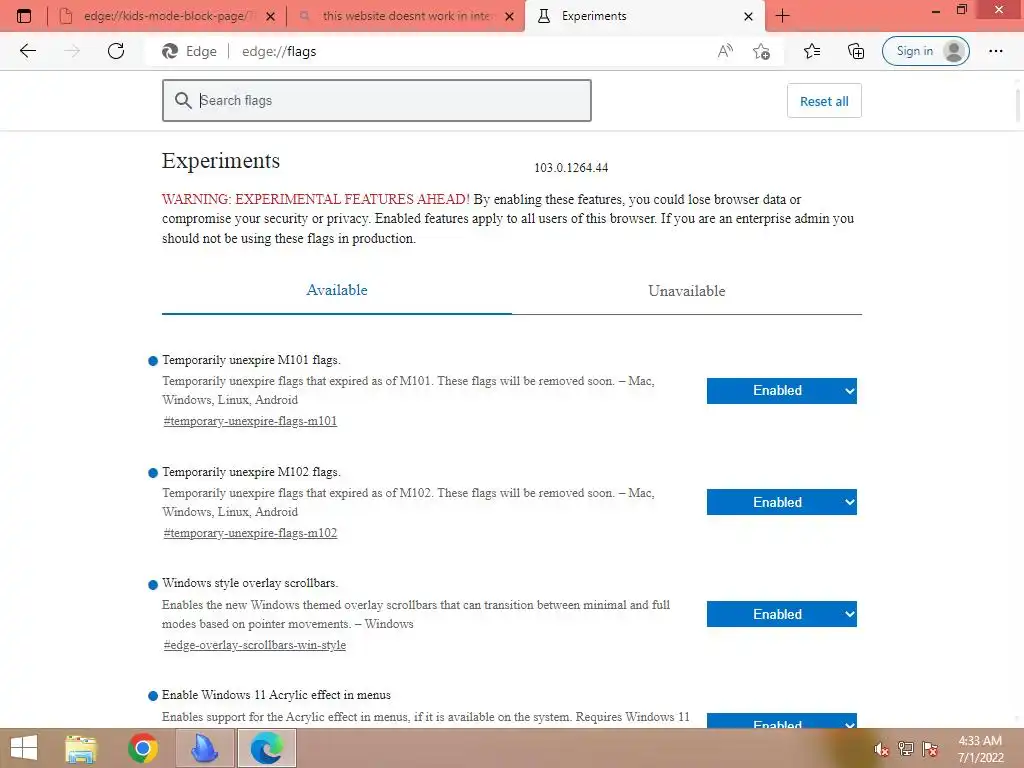
Task: Click the blue dot beside M102 flags
Action: pyautogui.click(x=153, y=473)
